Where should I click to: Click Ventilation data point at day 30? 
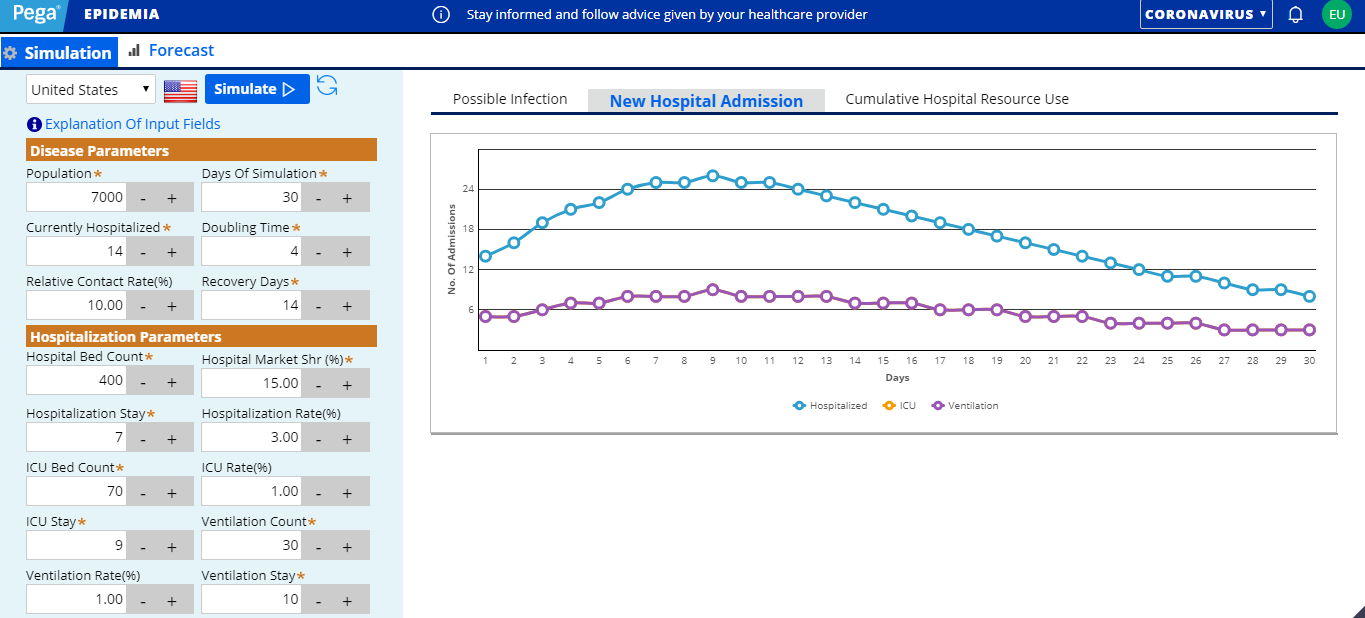tap(1309, 329)
